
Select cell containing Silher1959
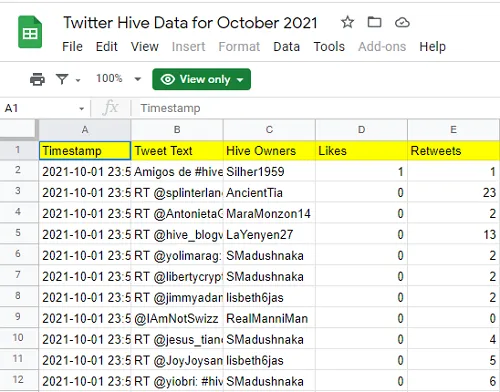pyautogui.click(x=269, y=172)
